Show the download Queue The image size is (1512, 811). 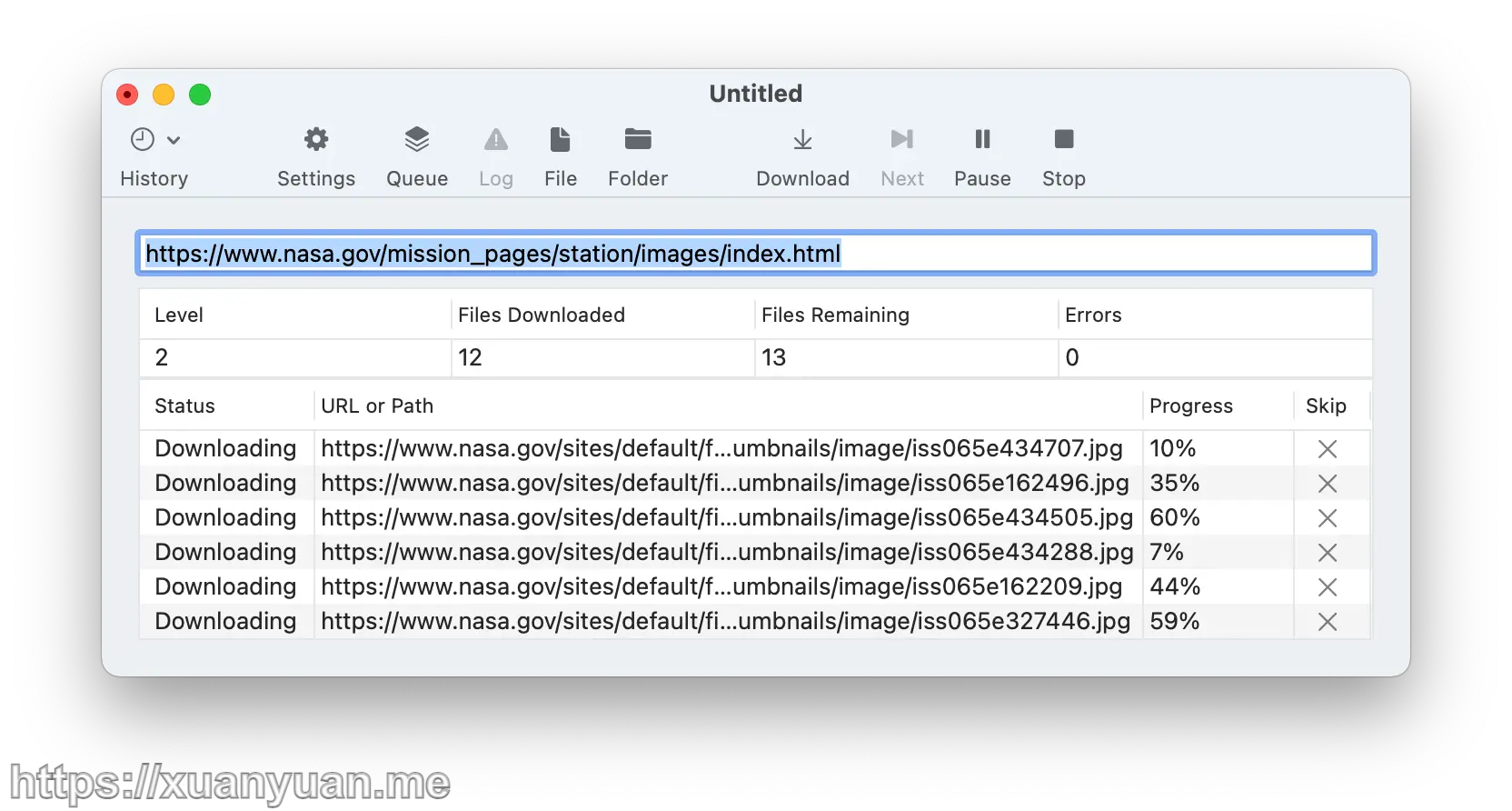click(417, 139)
